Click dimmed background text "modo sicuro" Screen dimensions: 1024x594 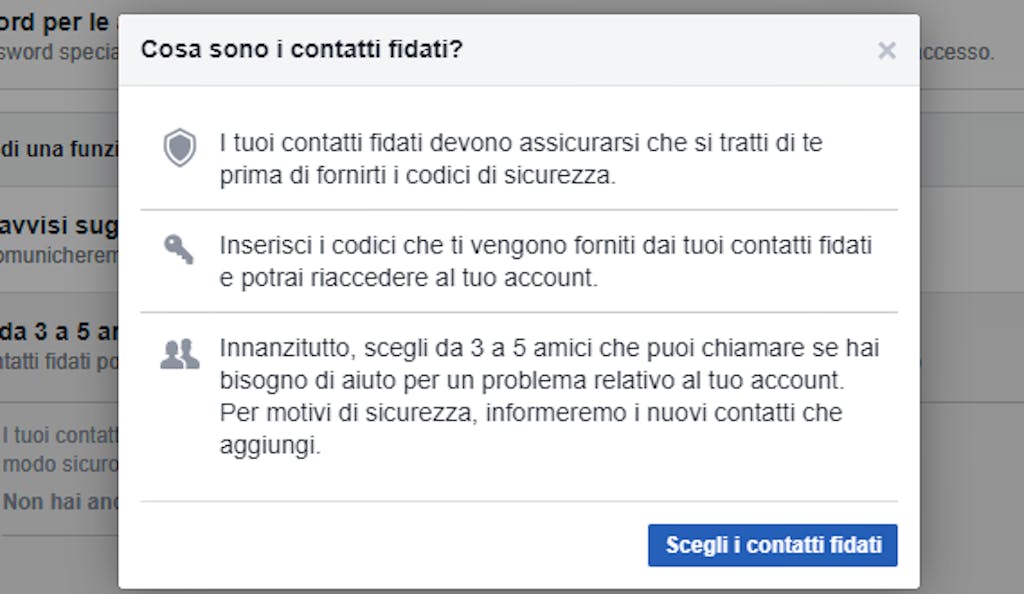point(61,464)
